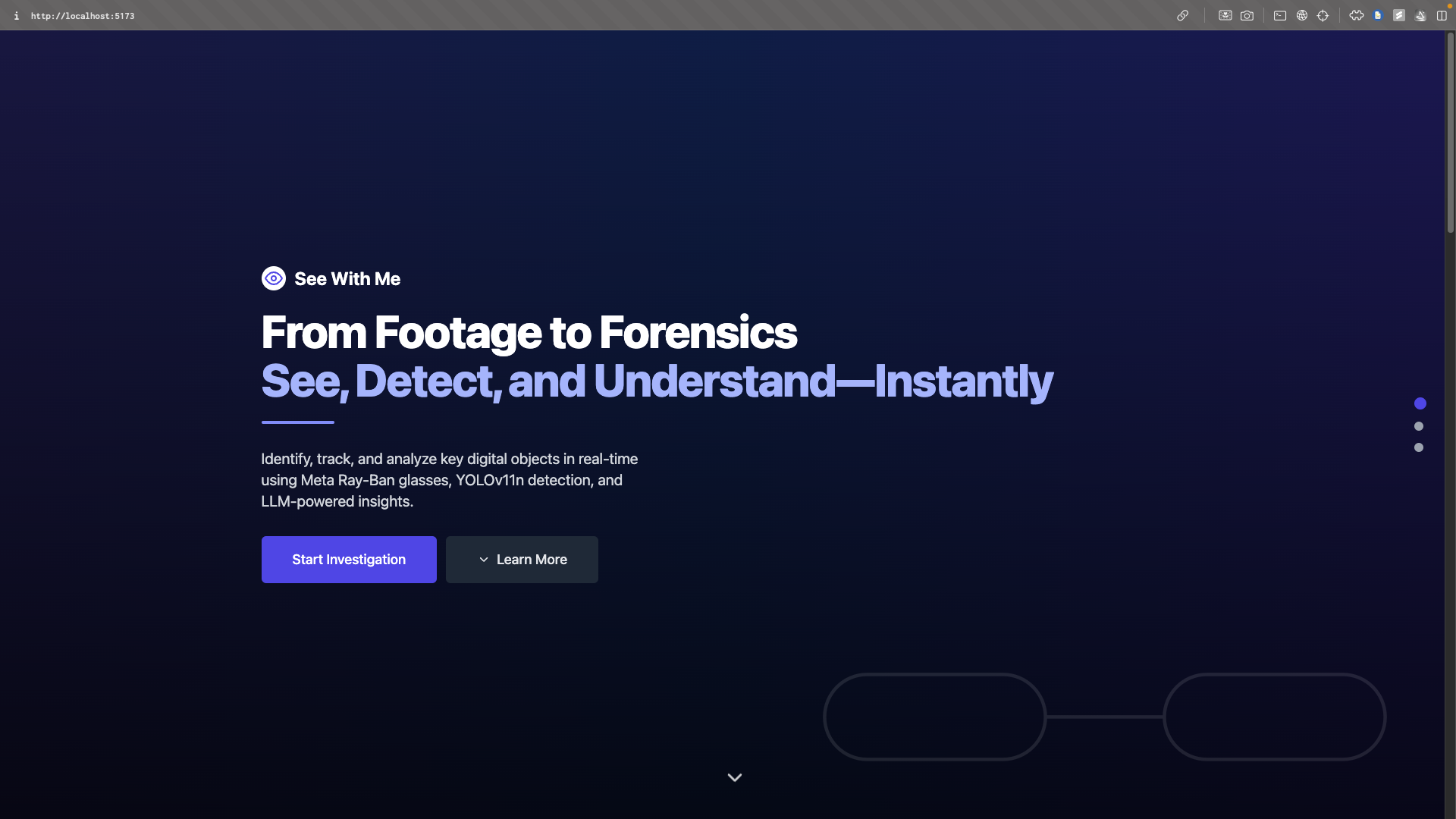Click the Start Investigation button
Viewport: 1456px width, 819px height.
tap(349, 560)
